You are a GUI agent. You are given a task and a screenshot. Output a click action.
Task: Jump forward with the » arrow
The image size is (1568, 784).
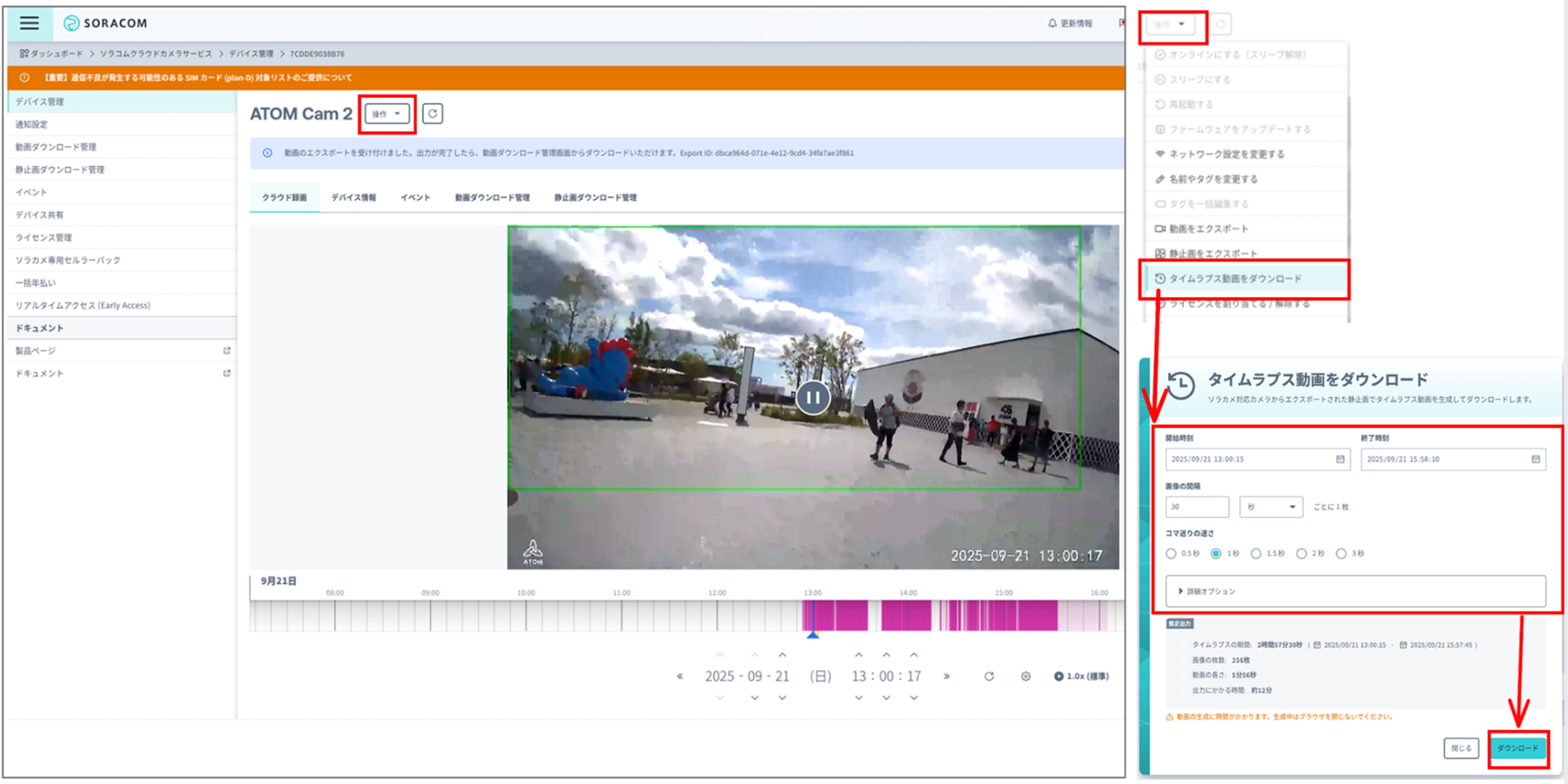[x=947, y=676]
